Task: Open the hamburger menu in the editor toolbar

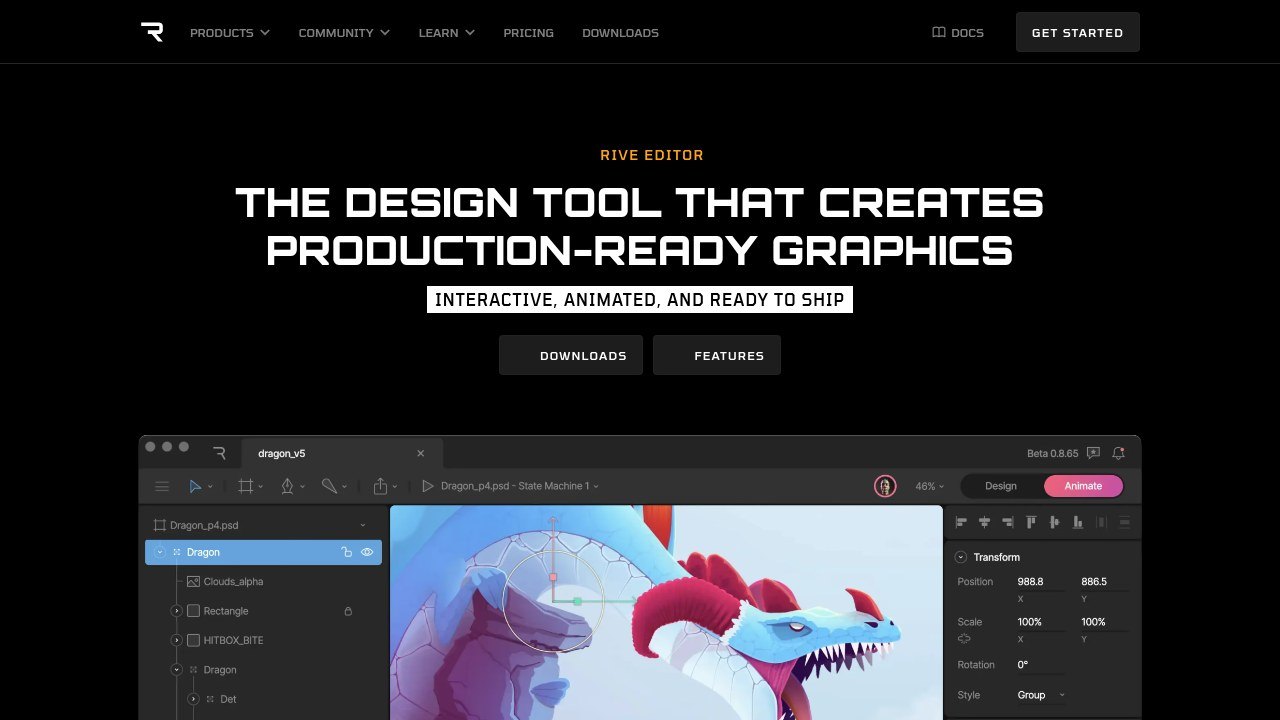Action: pos(162,486)
